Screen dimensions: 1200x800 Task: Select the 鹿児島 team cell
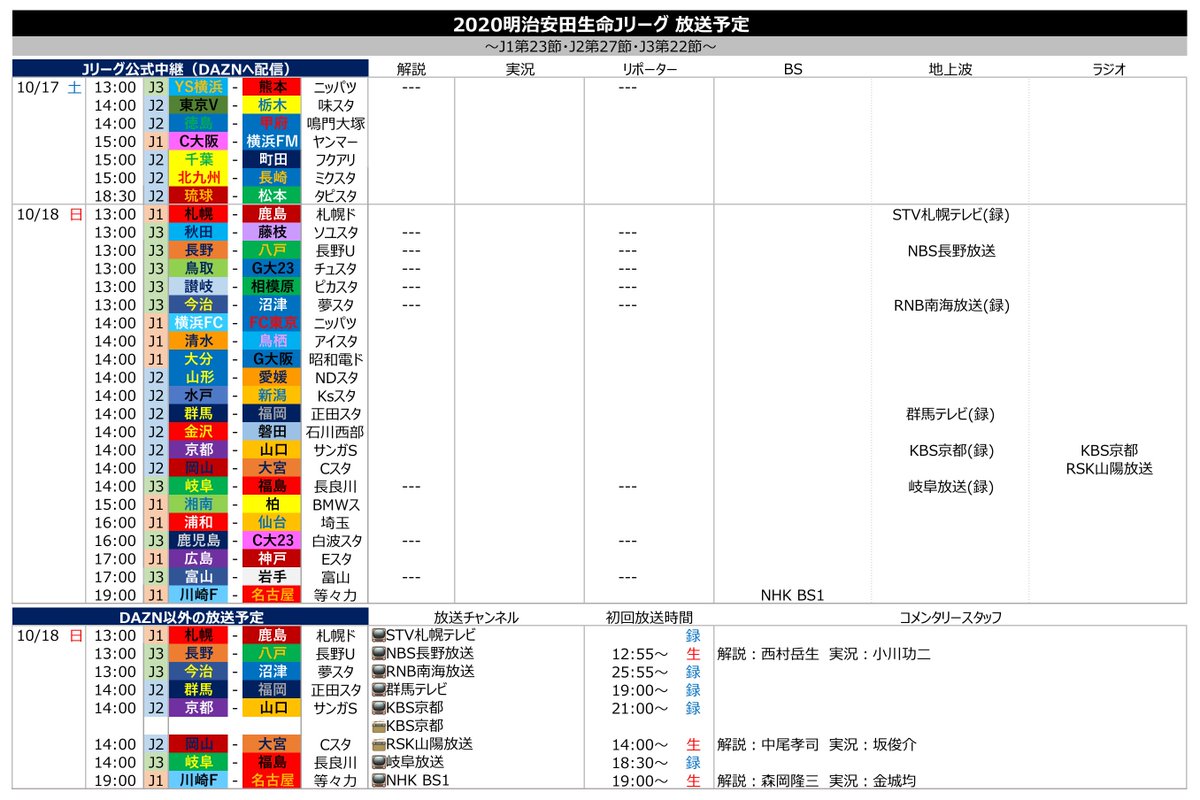click(x=198, y=540)
